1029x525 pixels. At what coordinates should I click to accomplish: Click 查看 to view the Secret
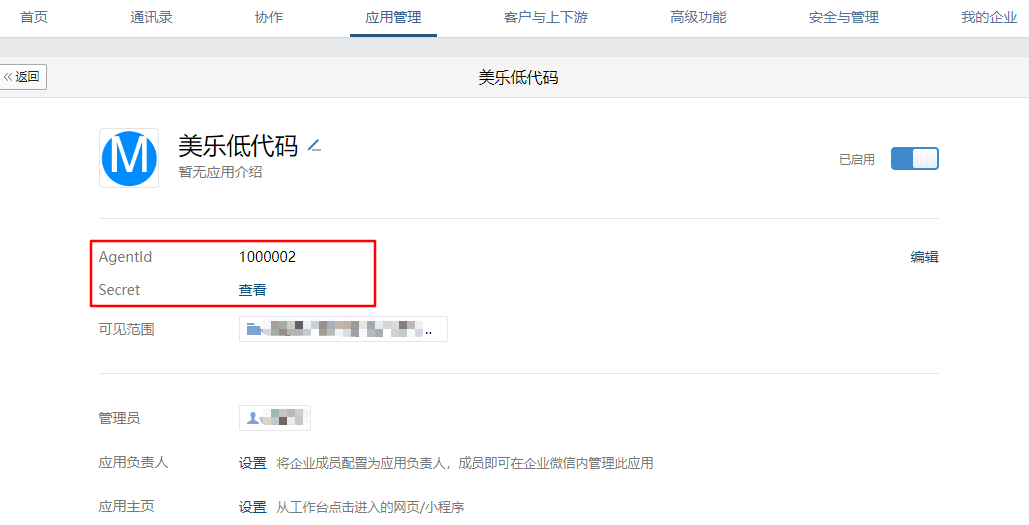click(252, 289)
